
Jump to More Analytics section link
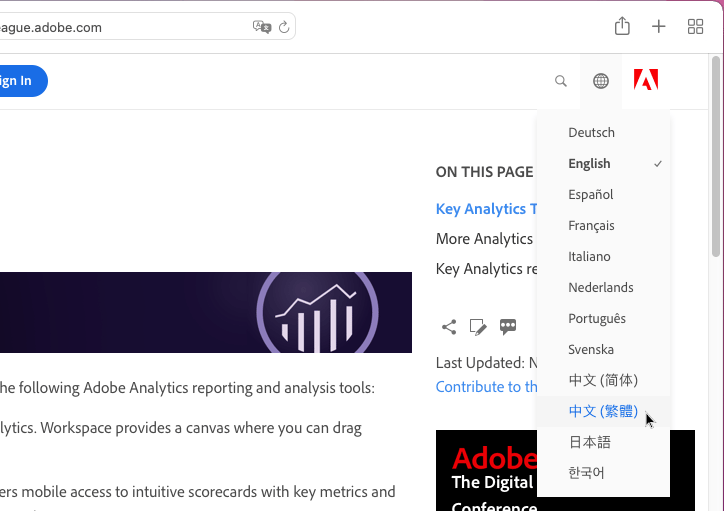(484, 239)
